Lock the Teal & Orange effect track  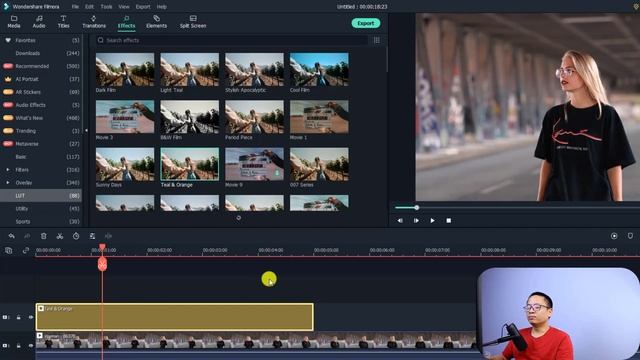point(18,317)
